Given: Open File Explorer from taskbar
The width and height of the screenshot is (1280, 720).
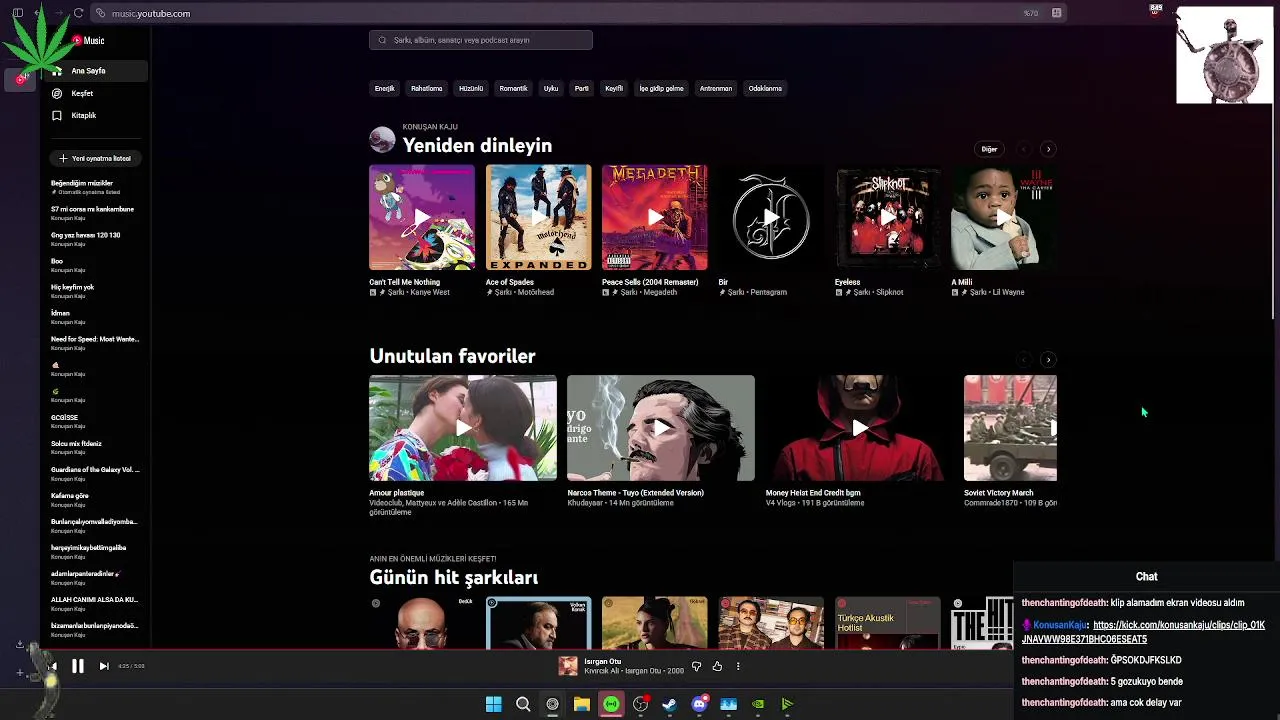Looking at the screenshot, I should click(x=581, y=704).
